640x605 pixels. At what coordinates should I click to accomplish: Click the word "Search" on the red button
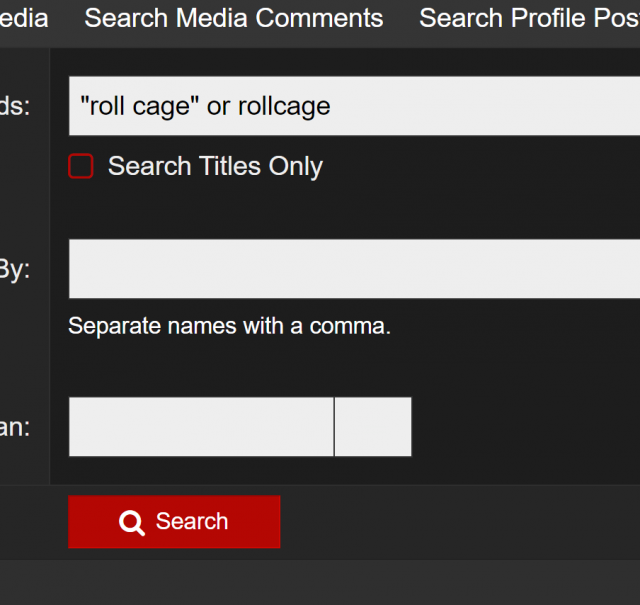(x=192, y=522)
